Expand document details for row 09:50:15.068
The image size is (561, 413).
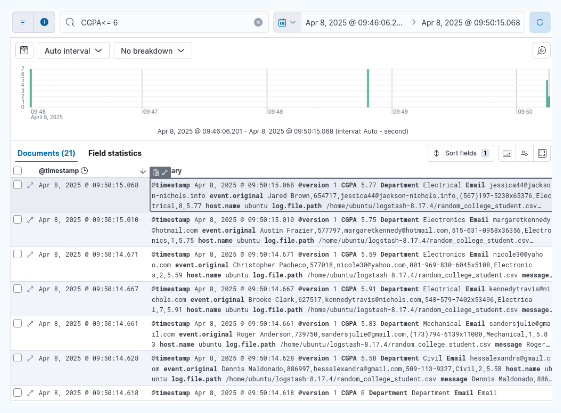(x=30, y=185)
